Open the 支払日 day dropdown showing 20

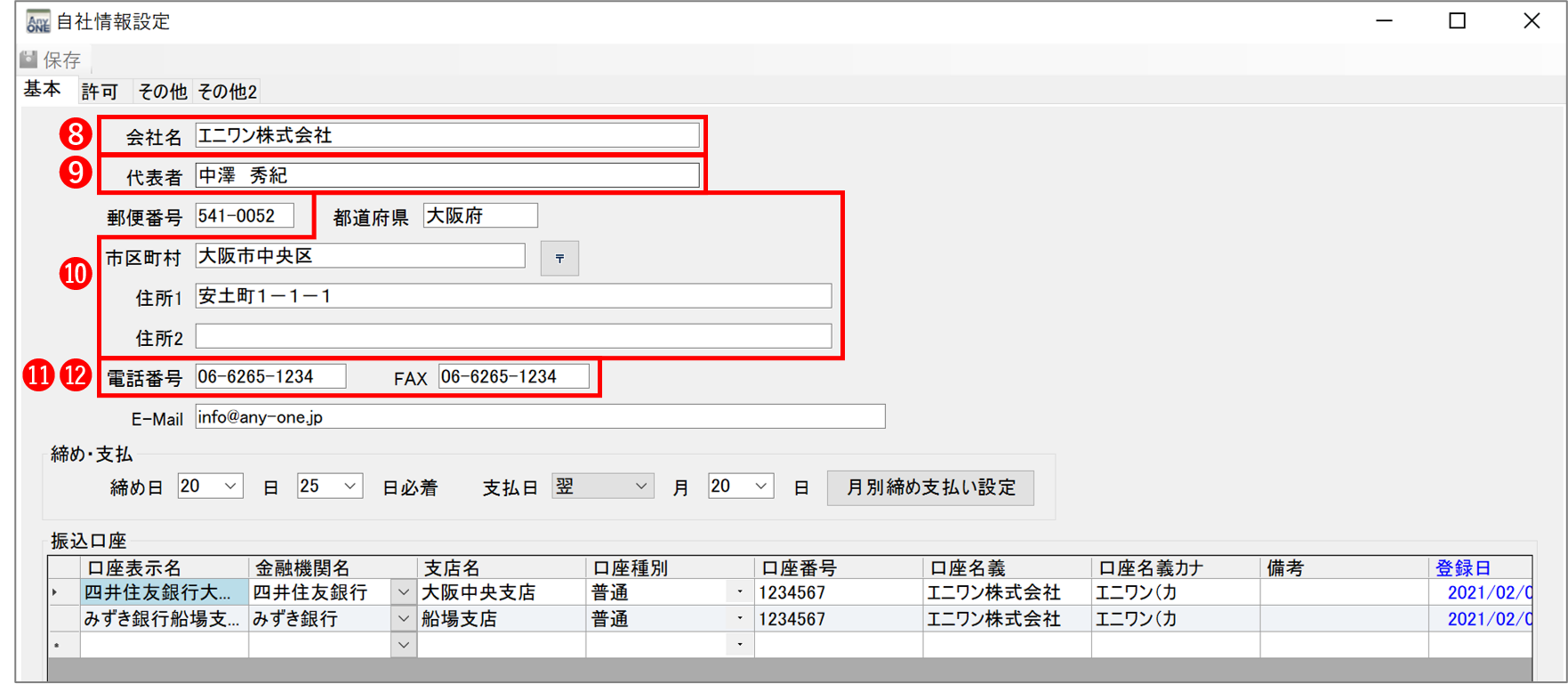760,487
